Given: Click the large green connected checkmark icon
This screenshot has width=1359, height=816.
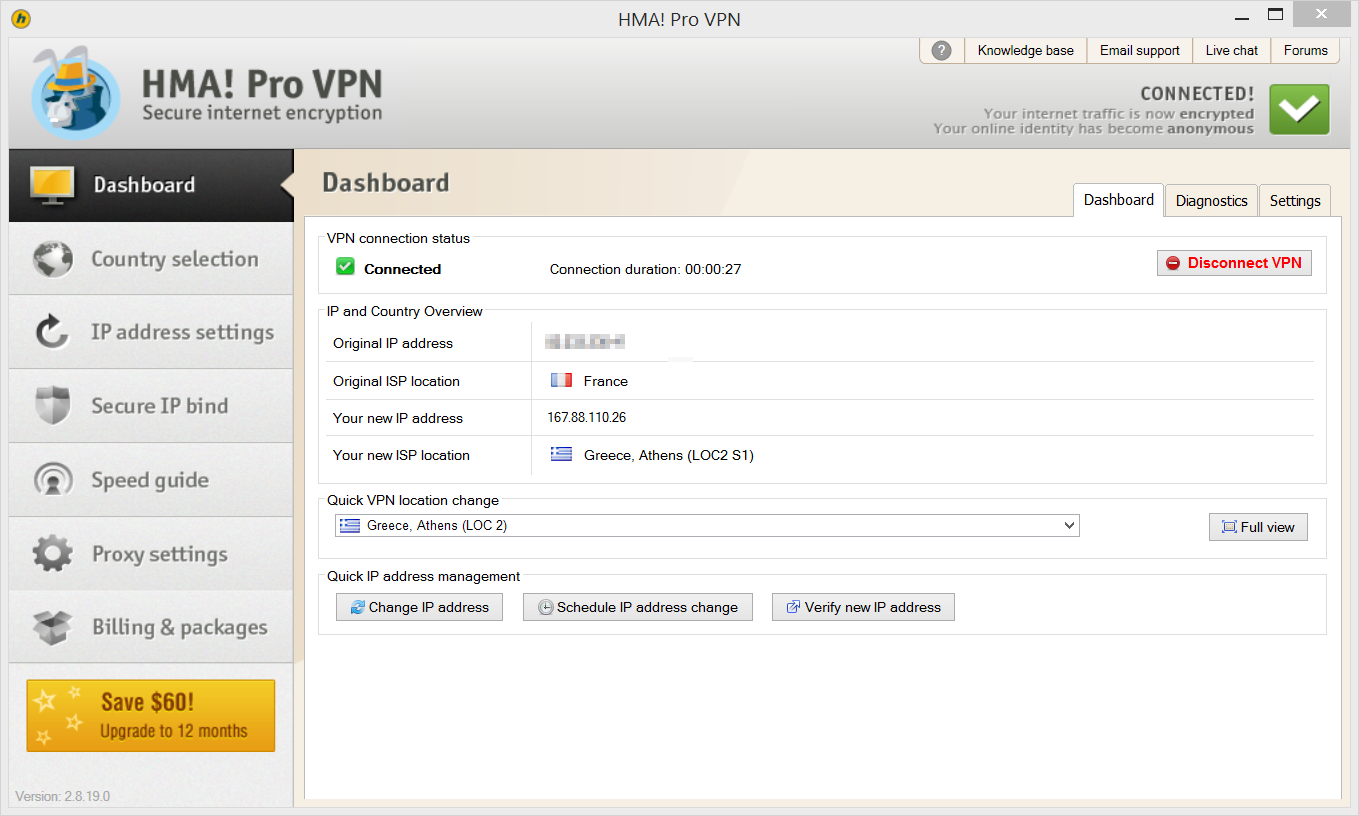Looking at the screenshot, I should point(1299,109).
